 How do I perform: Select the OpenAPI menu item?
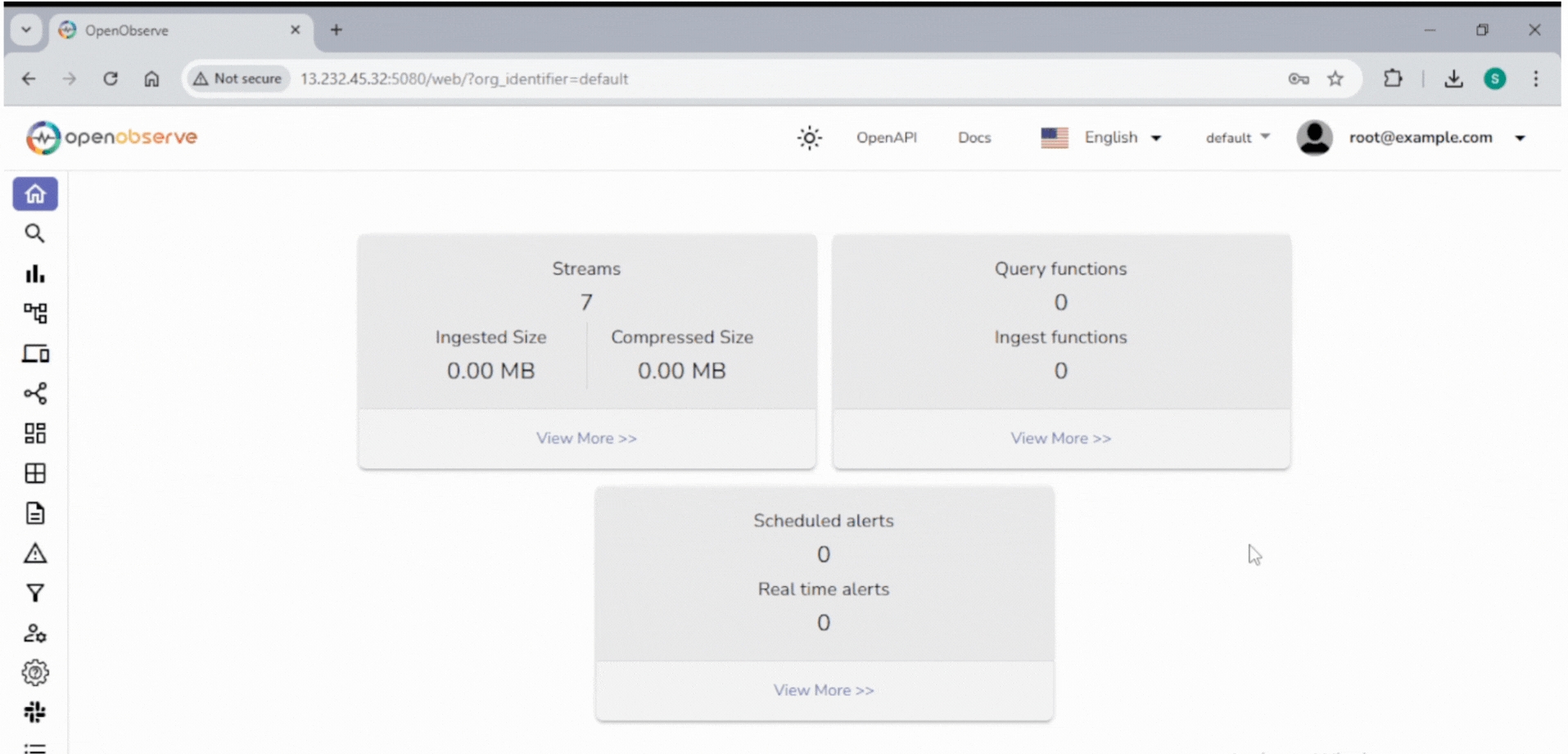point(887,138)
